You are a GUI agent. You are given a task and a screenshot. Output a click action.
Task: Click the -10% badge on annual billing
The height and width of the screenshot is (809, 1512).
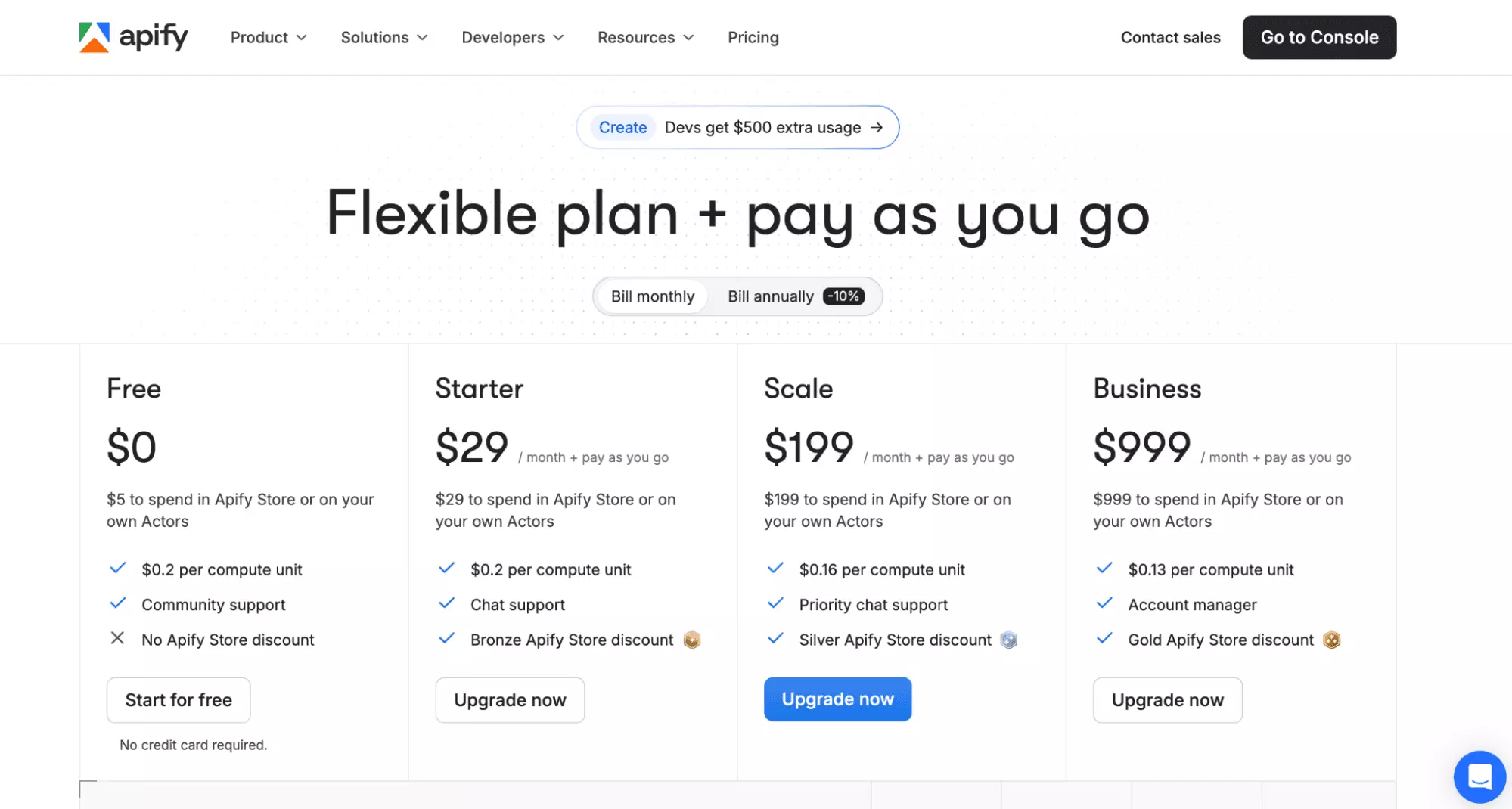pos(843,296)
